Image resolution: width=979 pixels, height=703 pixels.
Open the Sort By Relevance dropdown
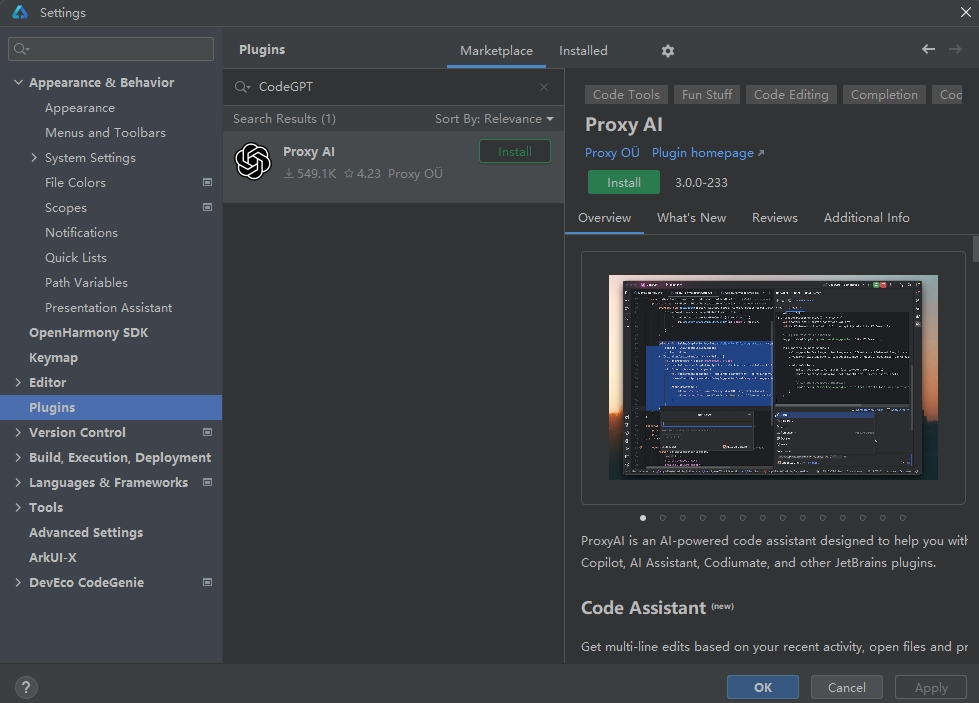point(494,119)
